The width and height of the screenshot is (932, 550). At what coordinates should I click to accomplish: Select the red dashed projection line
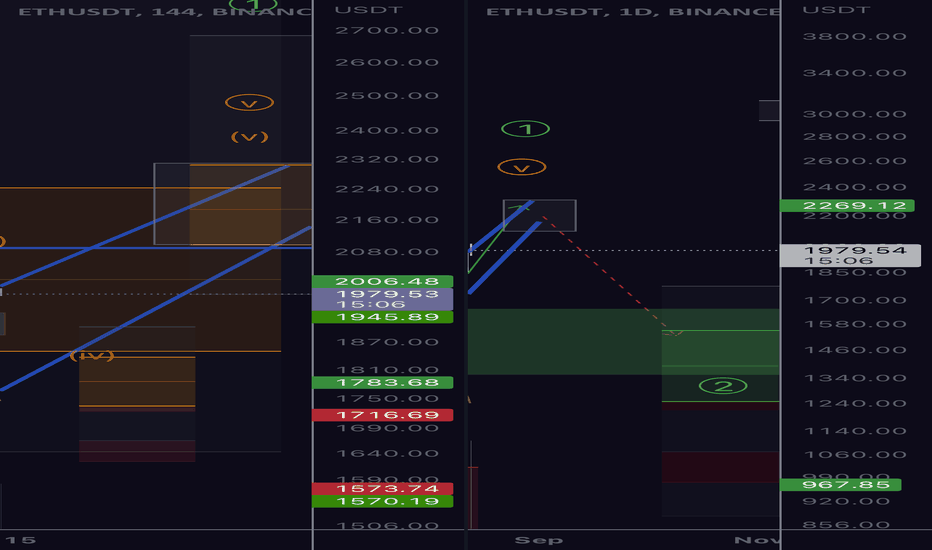[x=606, y=274]
